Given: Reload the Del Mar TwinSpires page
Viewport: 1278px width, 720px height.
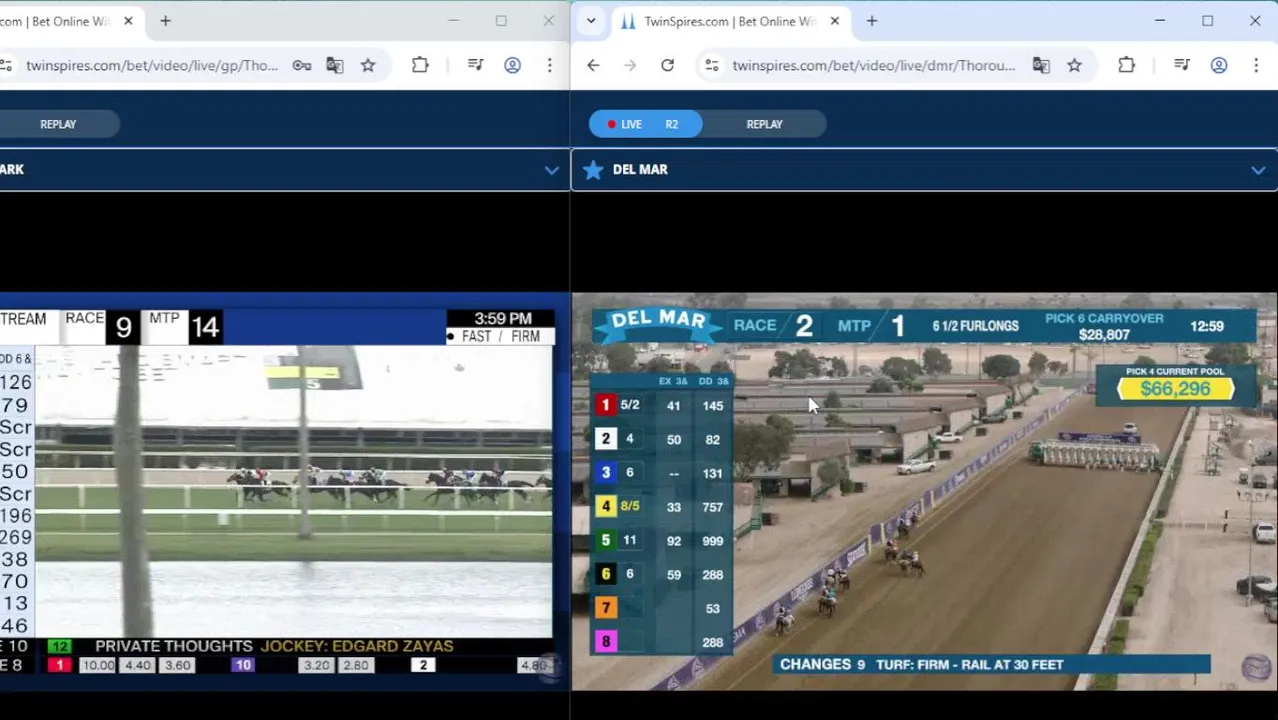Looking at the screenshot, I should pos(667,65).
